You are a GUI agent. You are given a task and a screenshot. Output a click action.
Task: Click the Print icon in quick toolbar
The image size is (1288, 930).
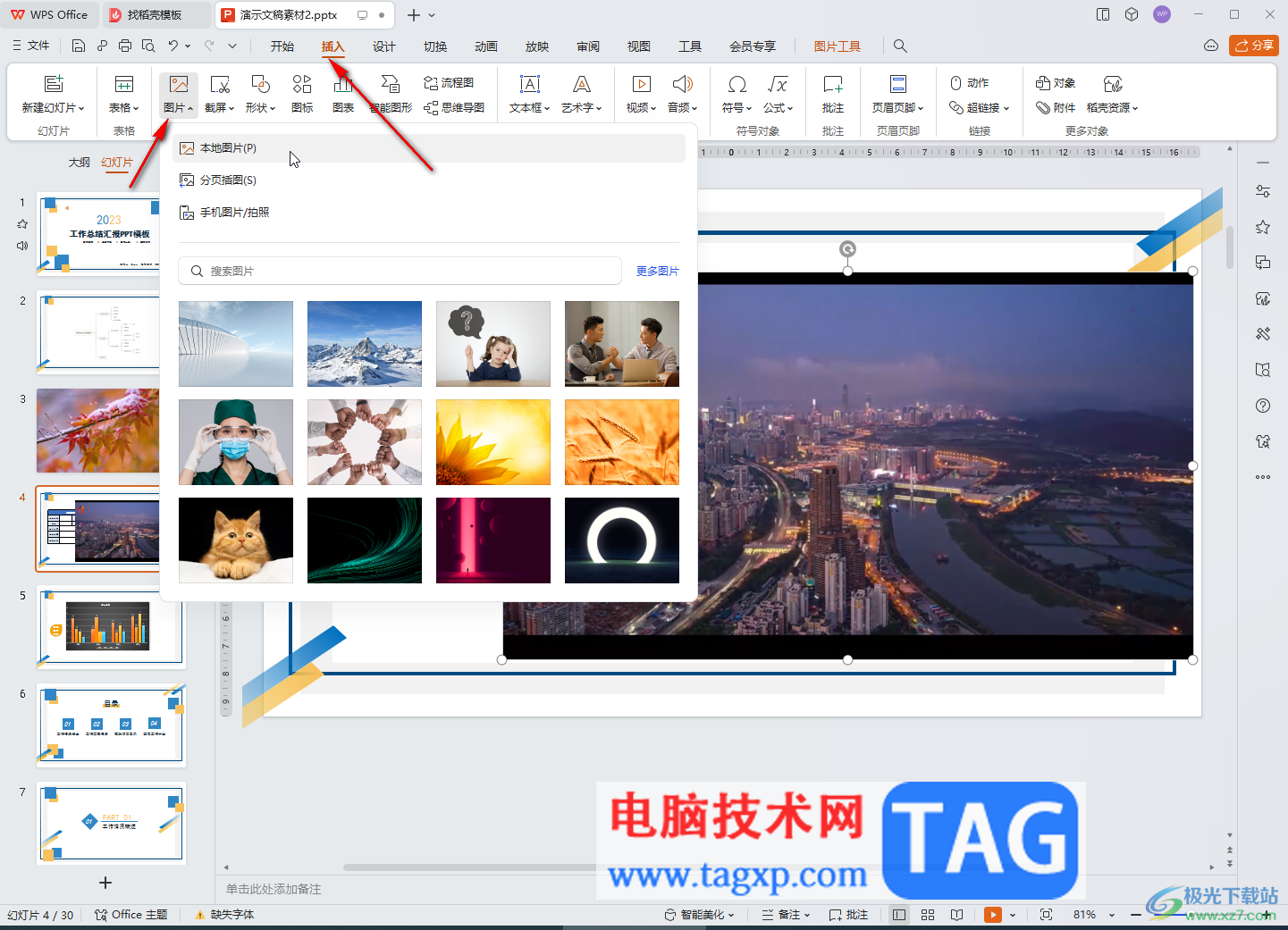[x=125, y=46]
